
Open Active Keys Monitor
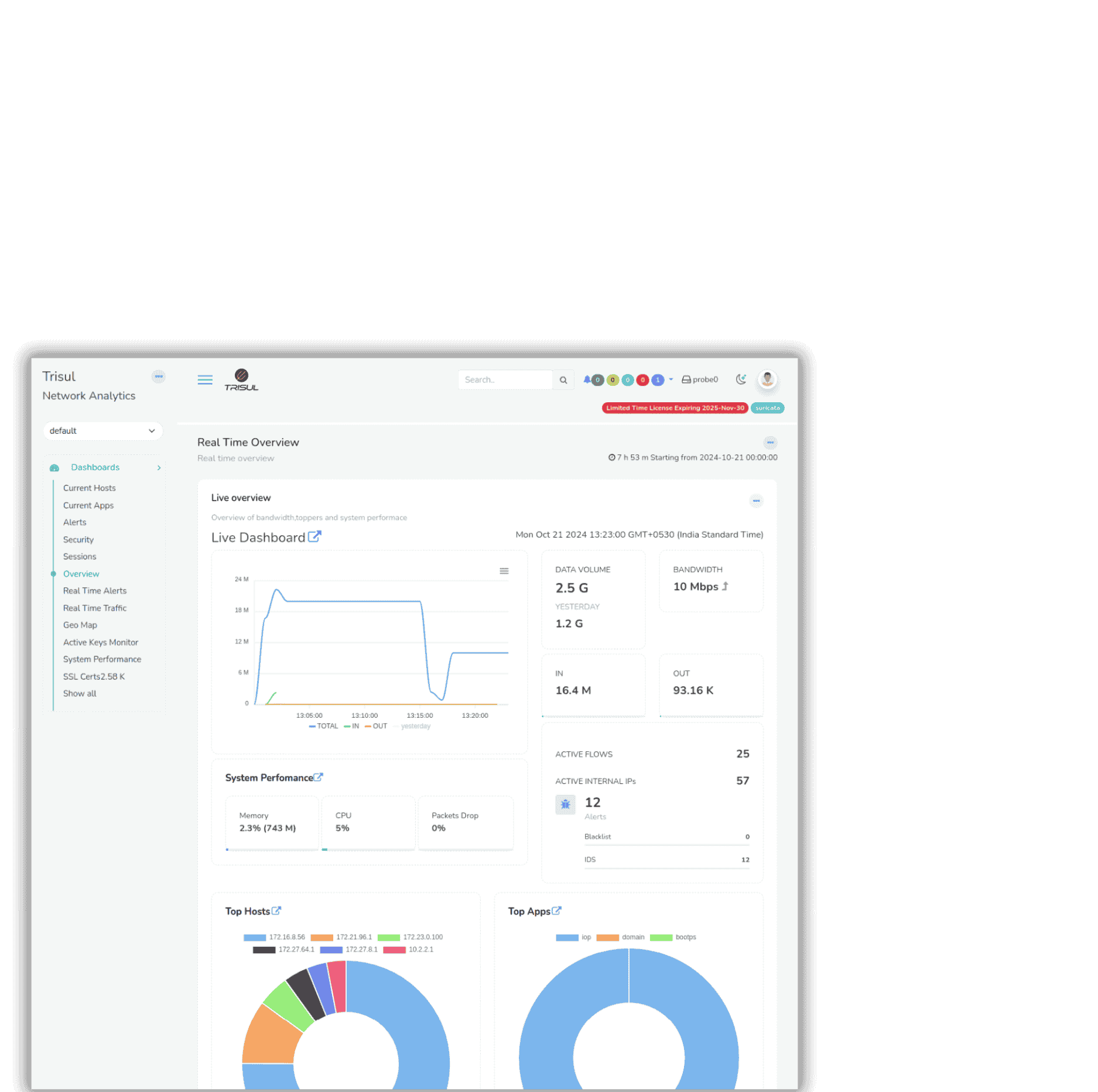[101, 642]
